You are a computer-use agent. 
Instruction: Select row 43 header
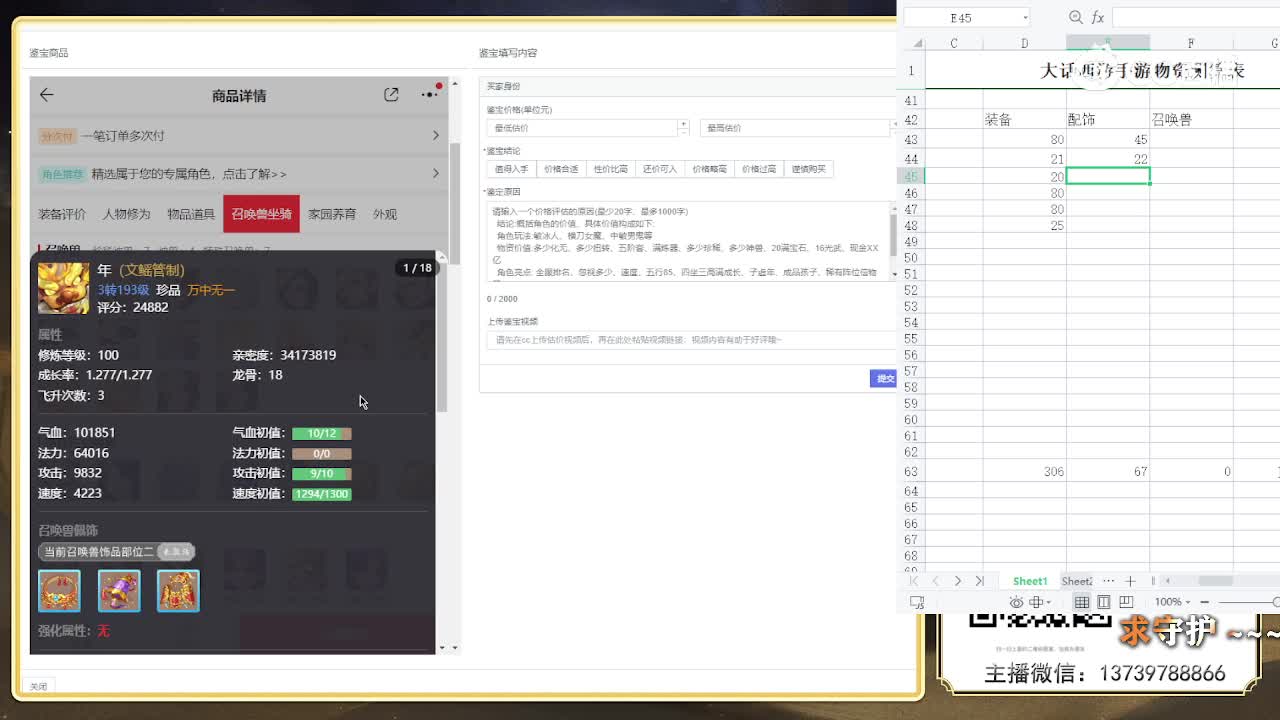tap(911, 140)
